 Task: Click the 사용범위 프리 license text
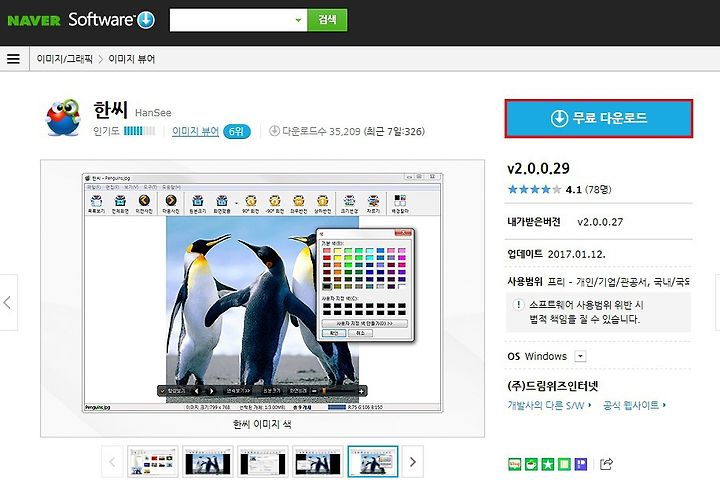(598, 282)
